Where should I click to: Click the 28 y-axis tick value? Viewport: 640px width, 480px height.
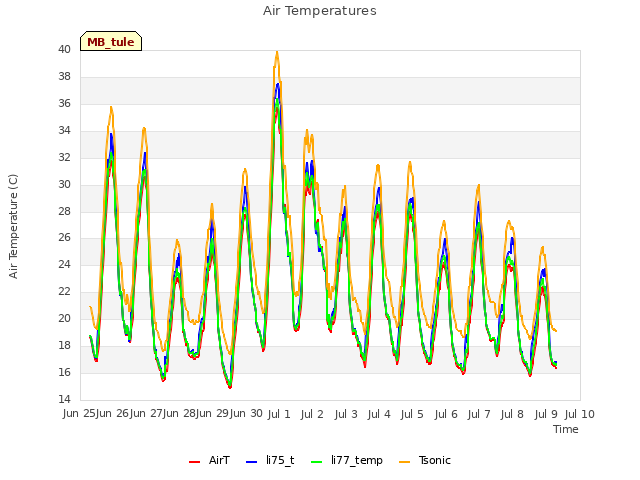click(64, 211)
